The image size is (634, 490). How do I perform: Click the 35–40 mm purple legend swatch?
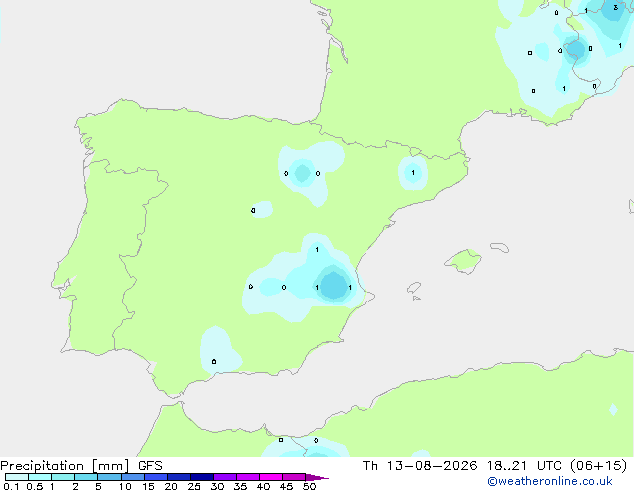click(x=248, y=477)
